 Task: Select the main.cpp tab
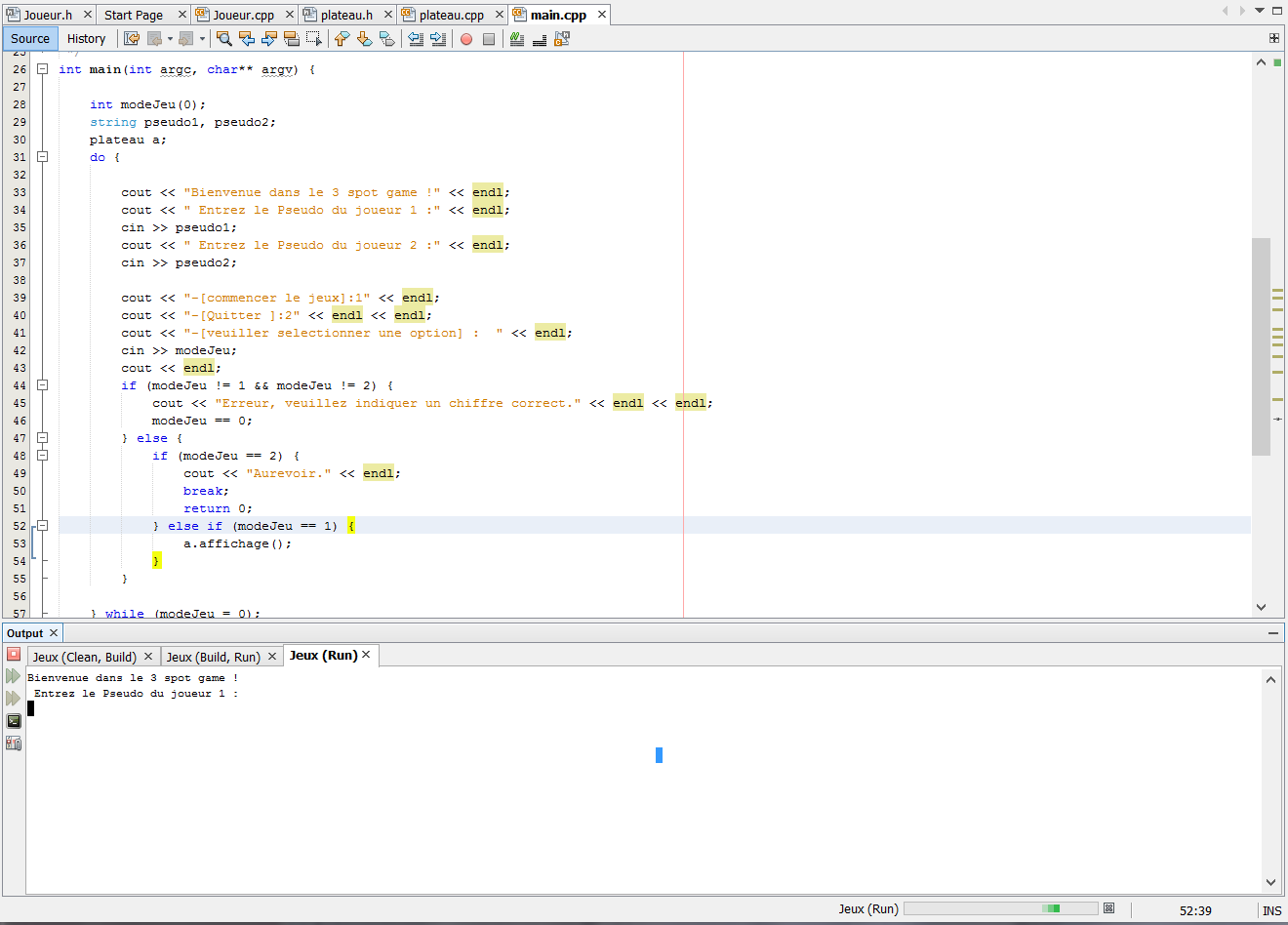point(558,15)
